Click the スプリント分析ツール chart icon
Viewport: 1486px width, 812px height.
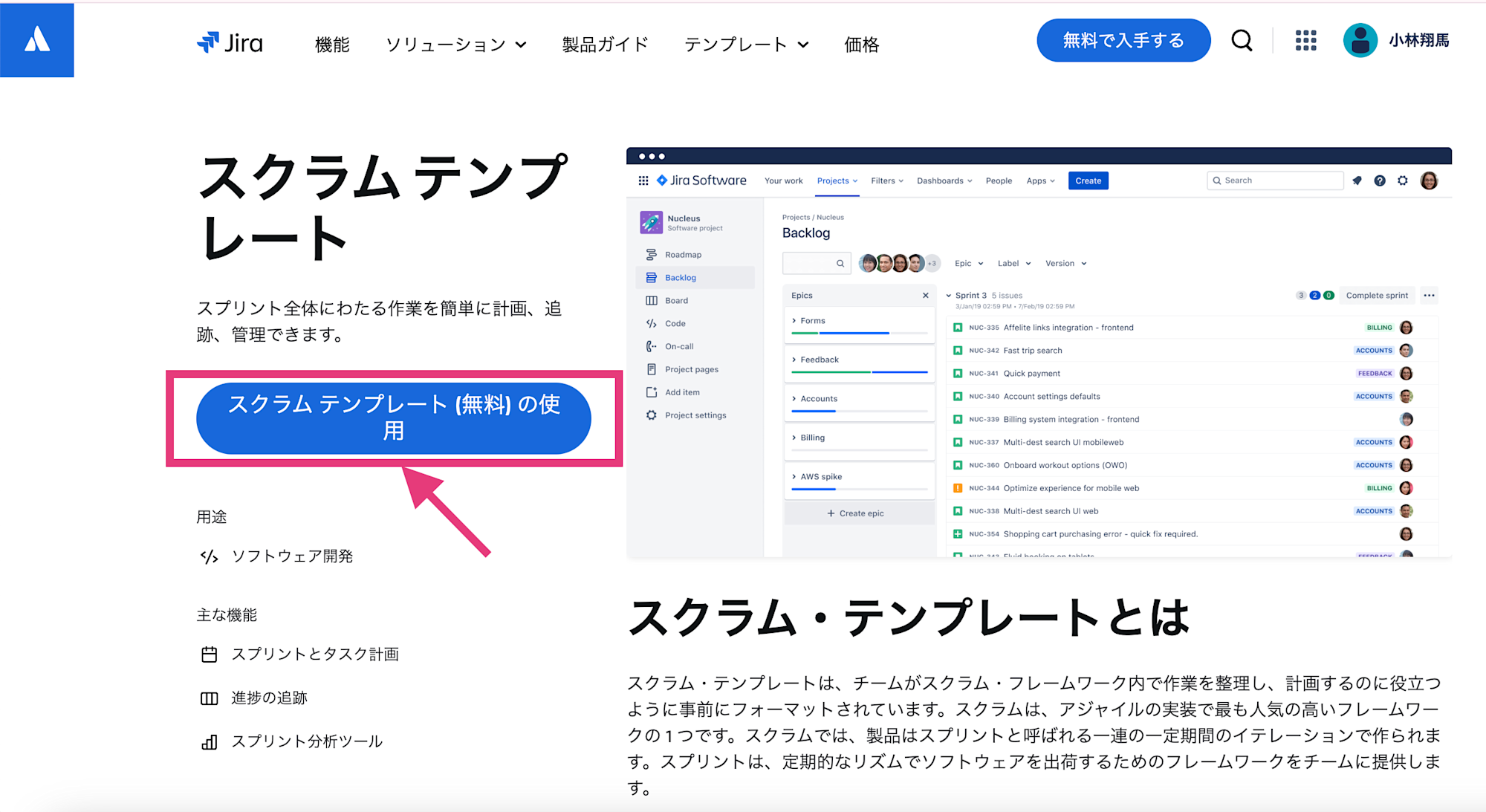point(210,742)
